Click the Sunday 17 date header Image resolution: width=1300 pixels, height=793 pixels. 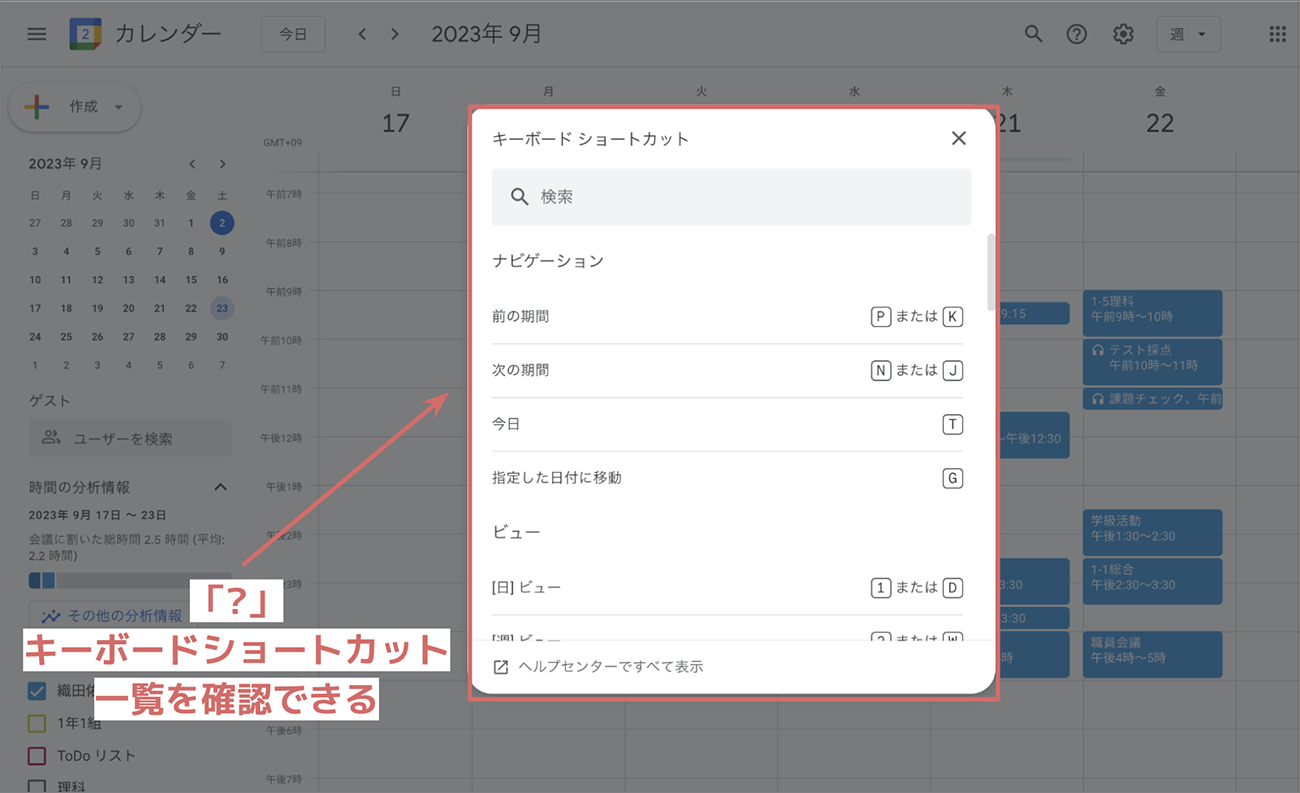coord(396,123)
